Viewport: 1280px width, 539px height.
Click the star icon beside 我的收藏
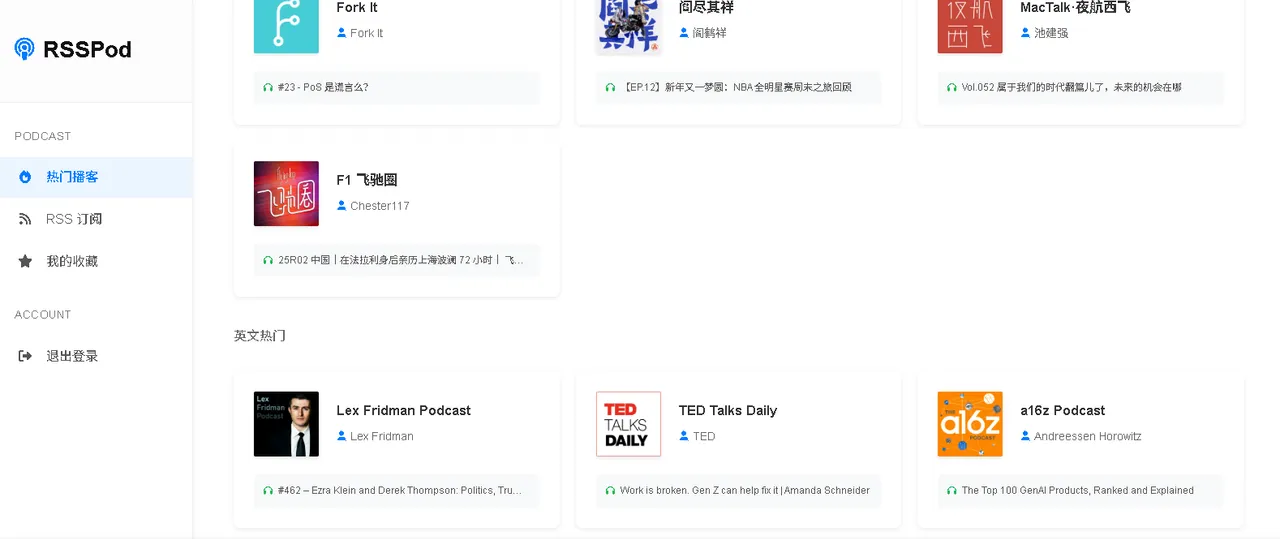(25, 261)
